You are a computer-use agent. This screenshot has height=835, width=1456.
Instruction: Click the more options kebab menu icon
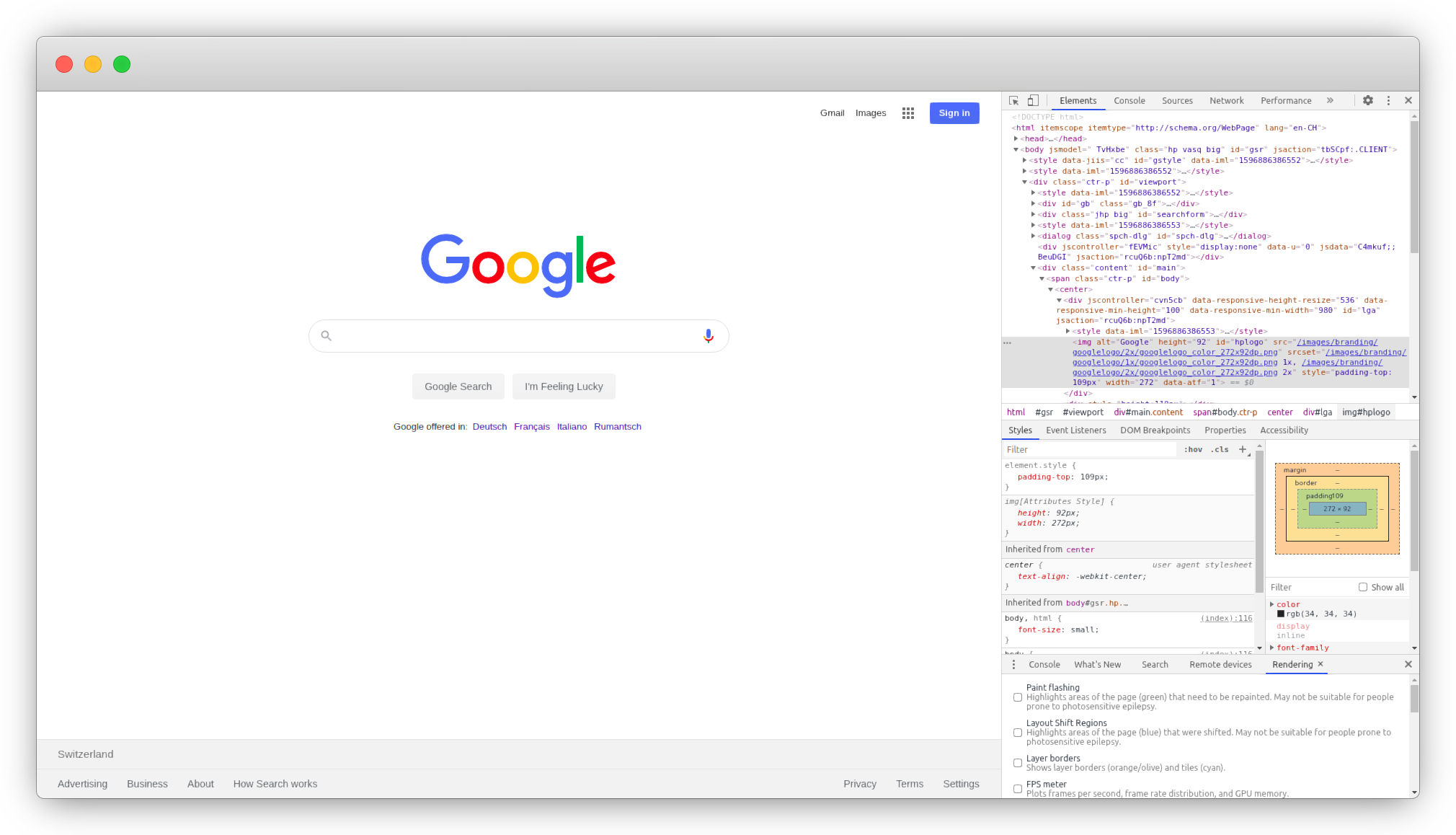1389,100
